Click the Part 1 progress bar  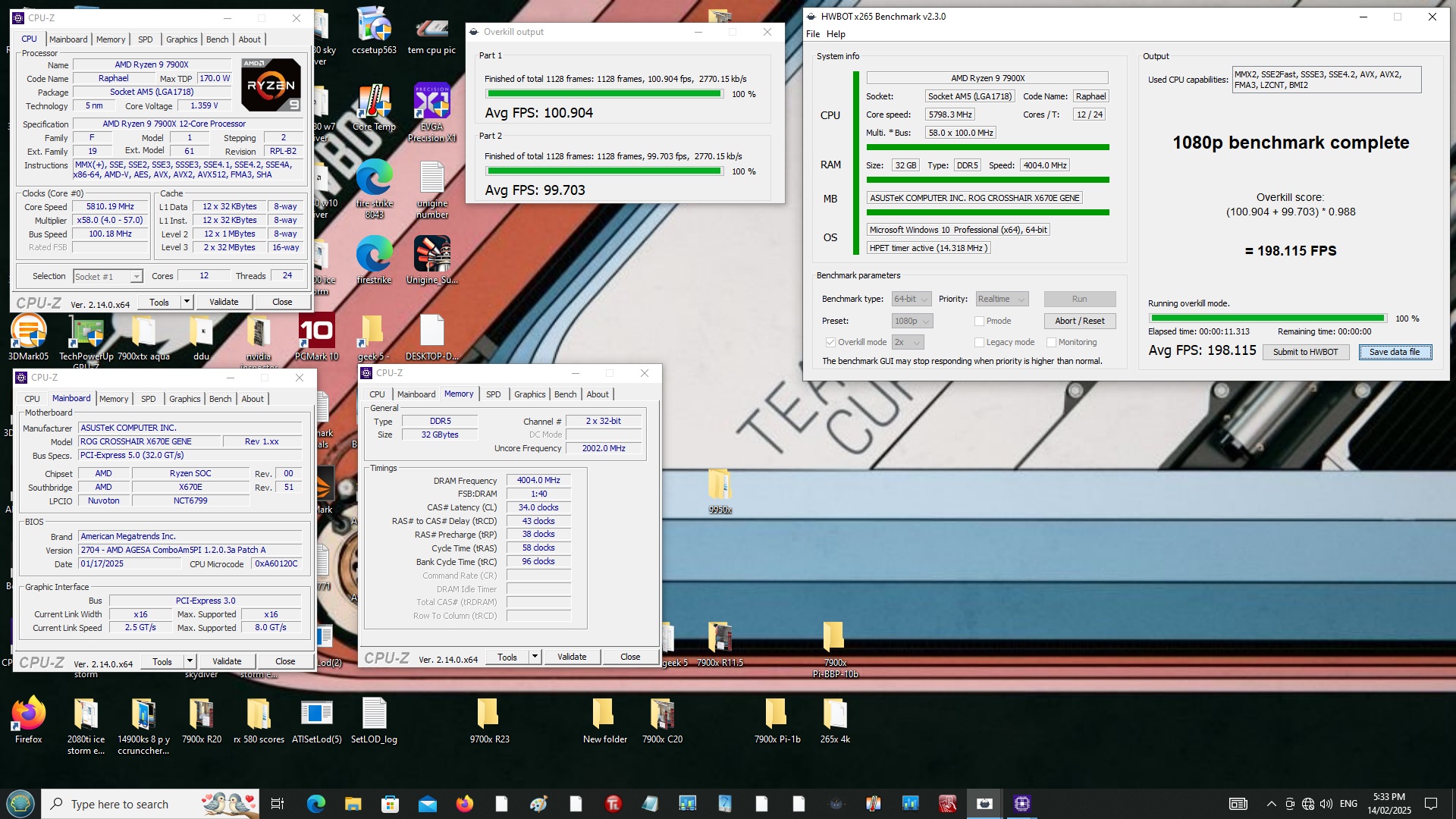pyautogui.click(x=604, y=94)
